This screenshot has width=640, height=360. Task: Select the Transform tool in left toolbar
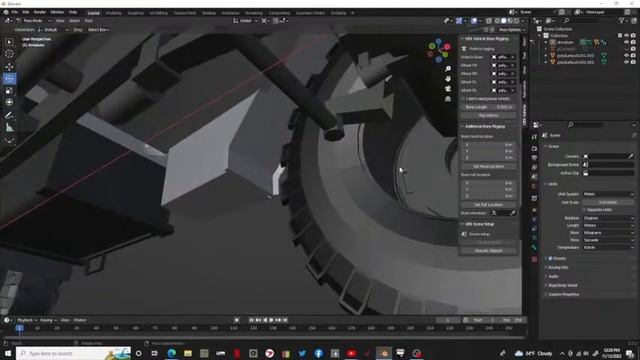pos(9,102)
